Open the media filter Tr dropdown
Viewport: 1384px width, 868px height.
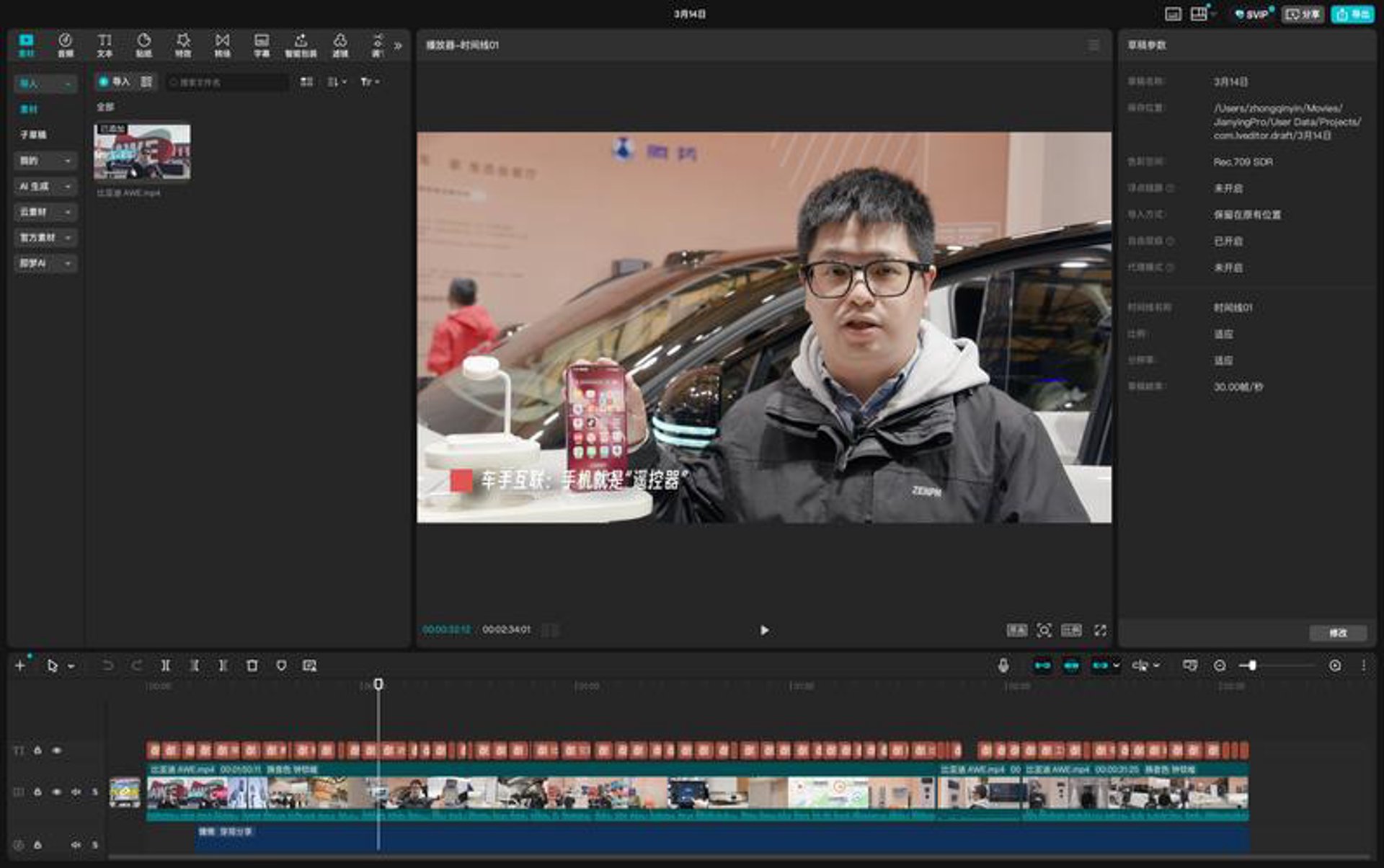370,81
